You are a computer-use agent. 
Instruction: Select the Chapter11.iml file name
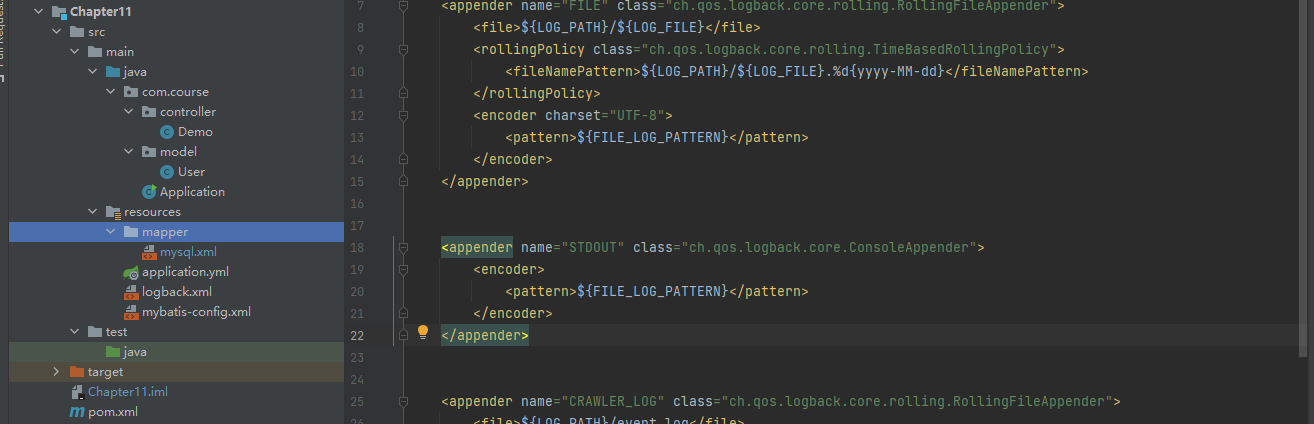click(x=128, y=392)
